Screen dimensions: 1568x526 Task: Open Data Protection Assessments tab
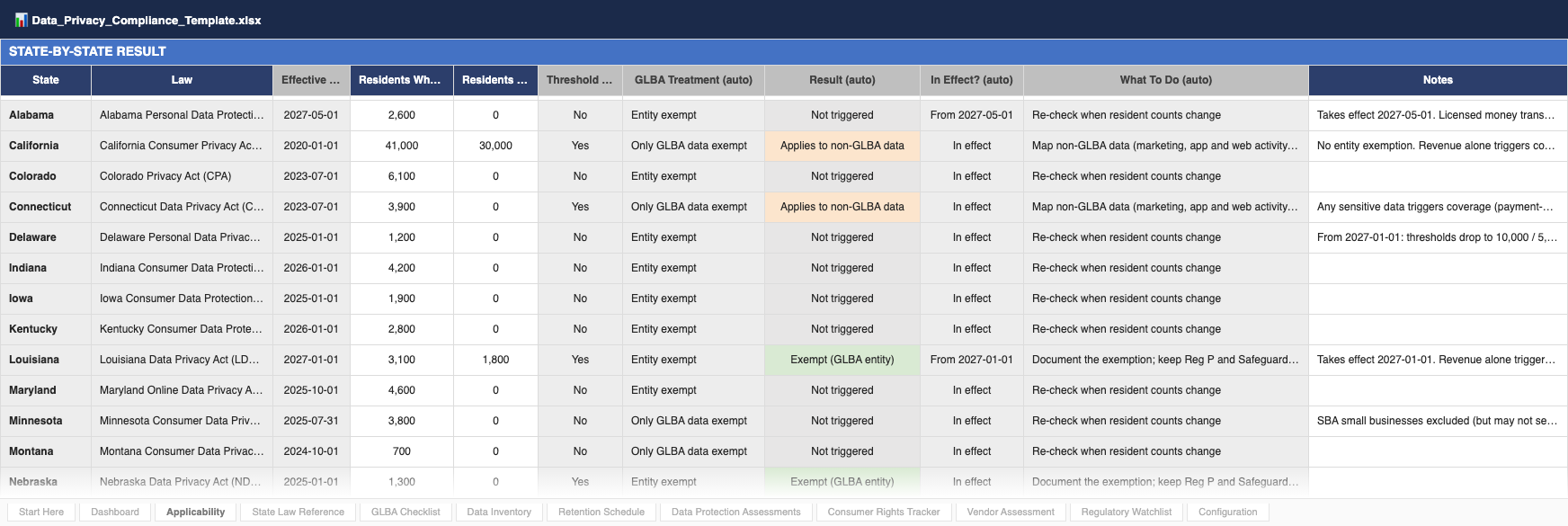click(735, 512)
